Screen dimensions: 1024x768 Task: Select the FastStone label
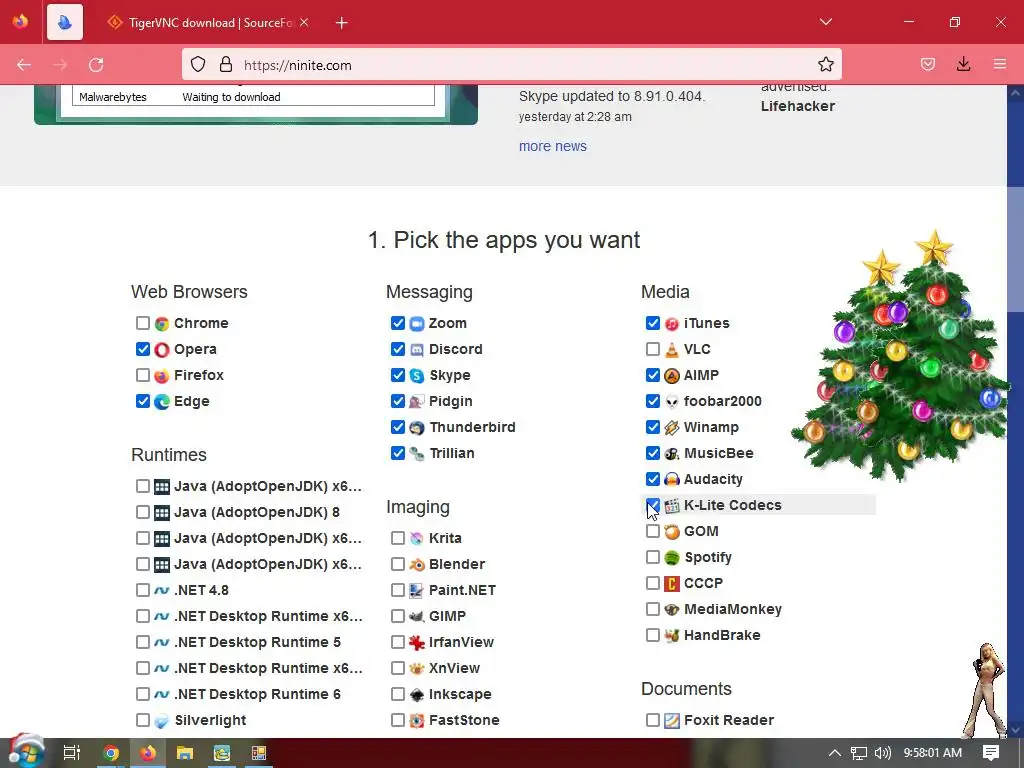coord(464,720)
